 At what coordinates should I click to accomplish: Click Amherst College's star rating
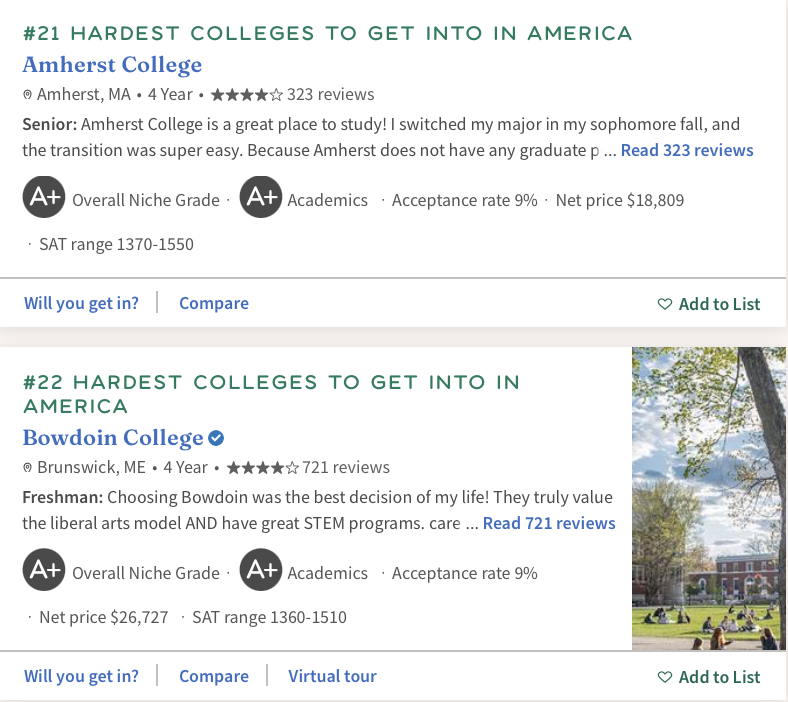247,94
